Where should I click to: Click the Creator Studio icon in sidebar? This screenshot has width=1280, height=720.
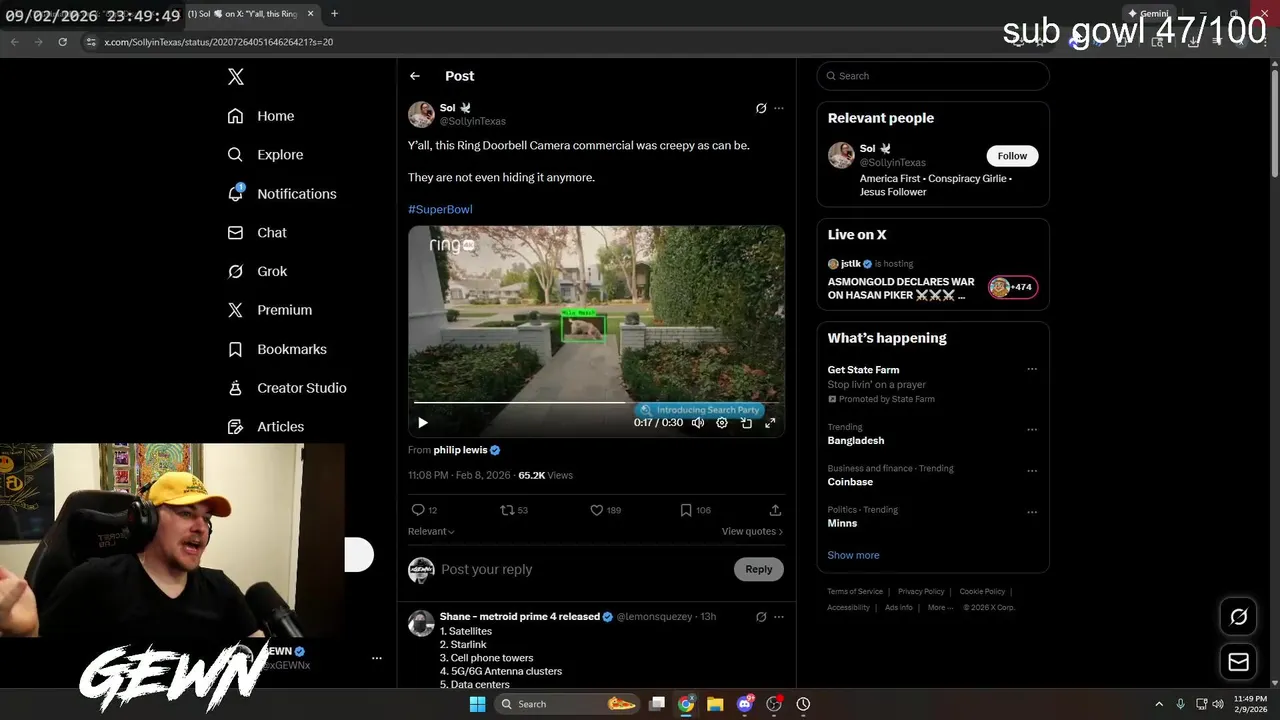[x=235, y=388]
